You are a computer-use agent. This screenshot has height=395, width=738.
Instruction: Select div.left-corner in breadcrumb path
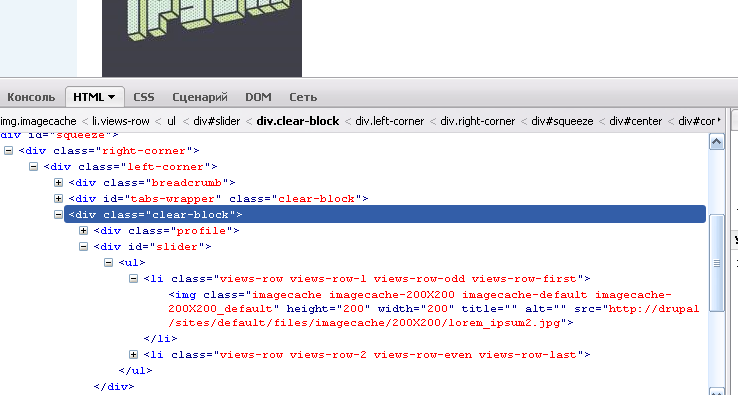tap(389, 121)
